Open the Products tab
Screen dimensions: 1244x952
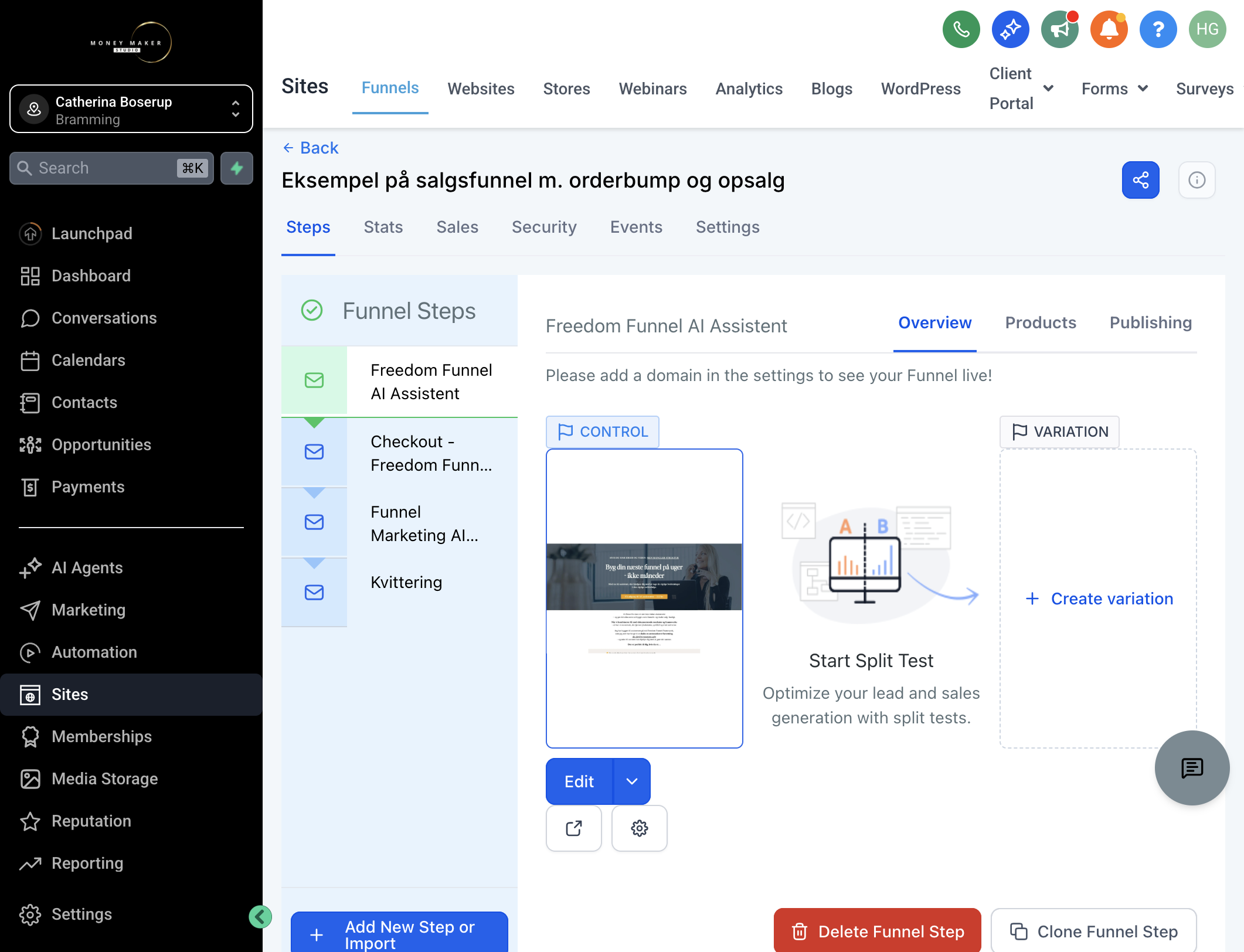point(1041,322)
